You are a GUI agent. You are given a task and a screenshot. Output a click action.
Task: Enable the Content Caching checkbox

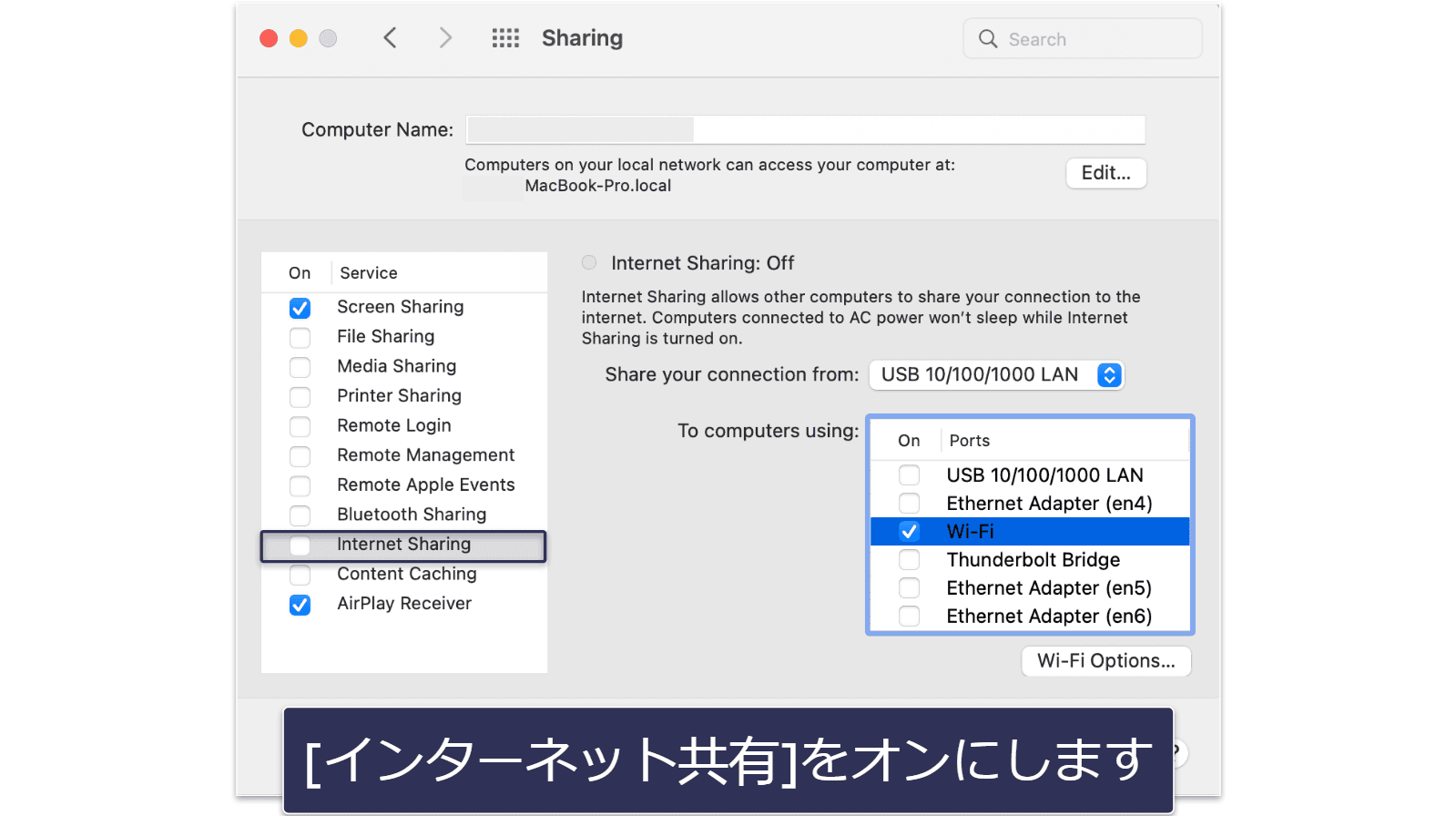[x=300, y=575]
